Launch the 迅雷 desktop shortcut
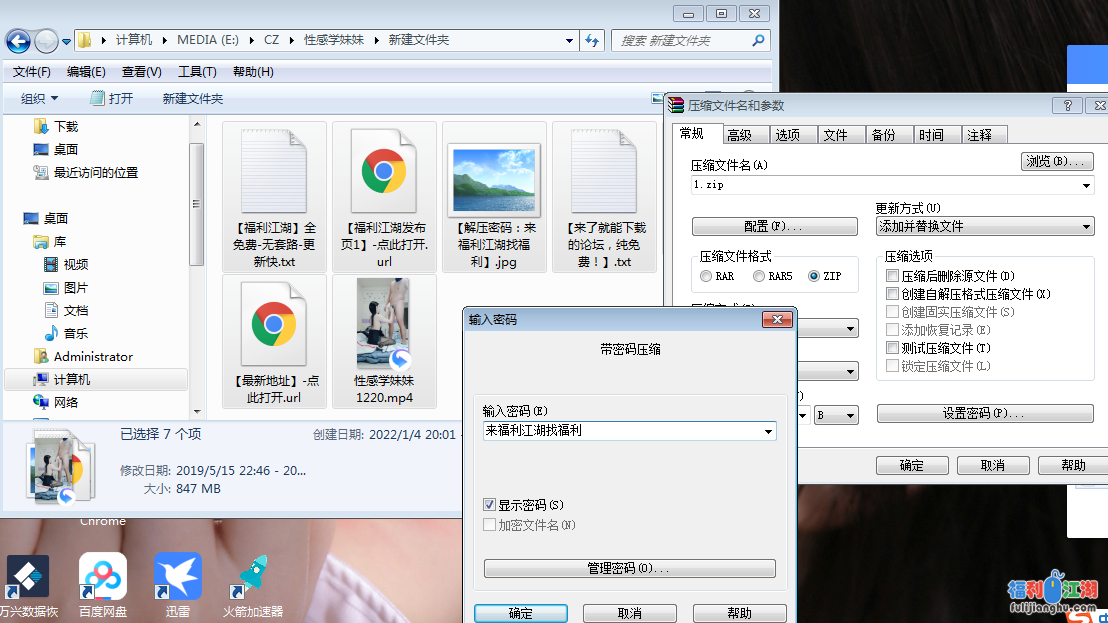 177,577
